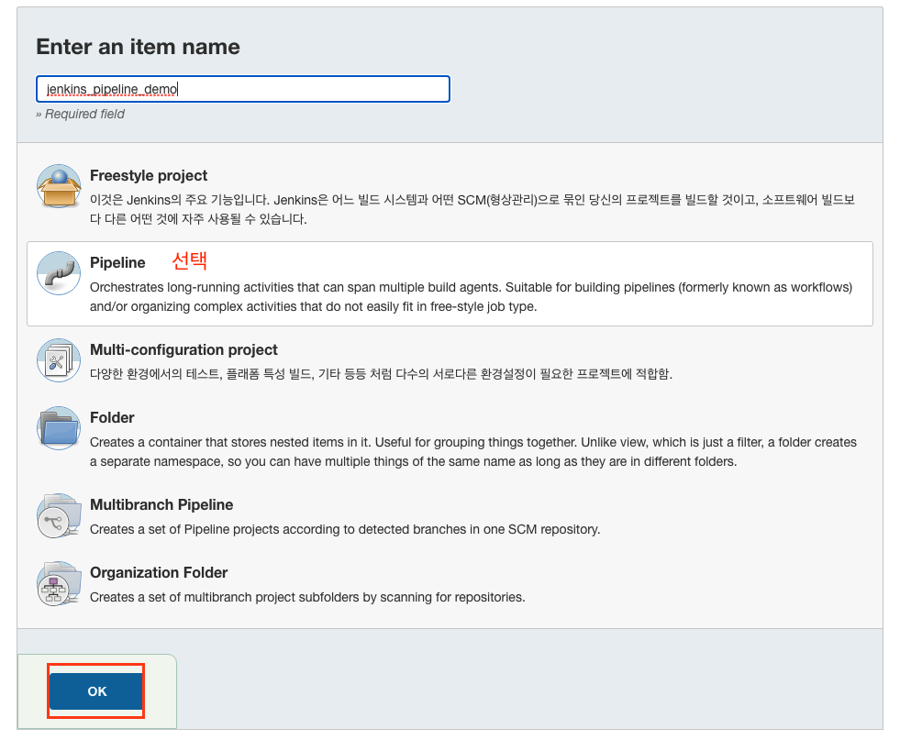Pick the Folder title label

(x=112, y=417)
